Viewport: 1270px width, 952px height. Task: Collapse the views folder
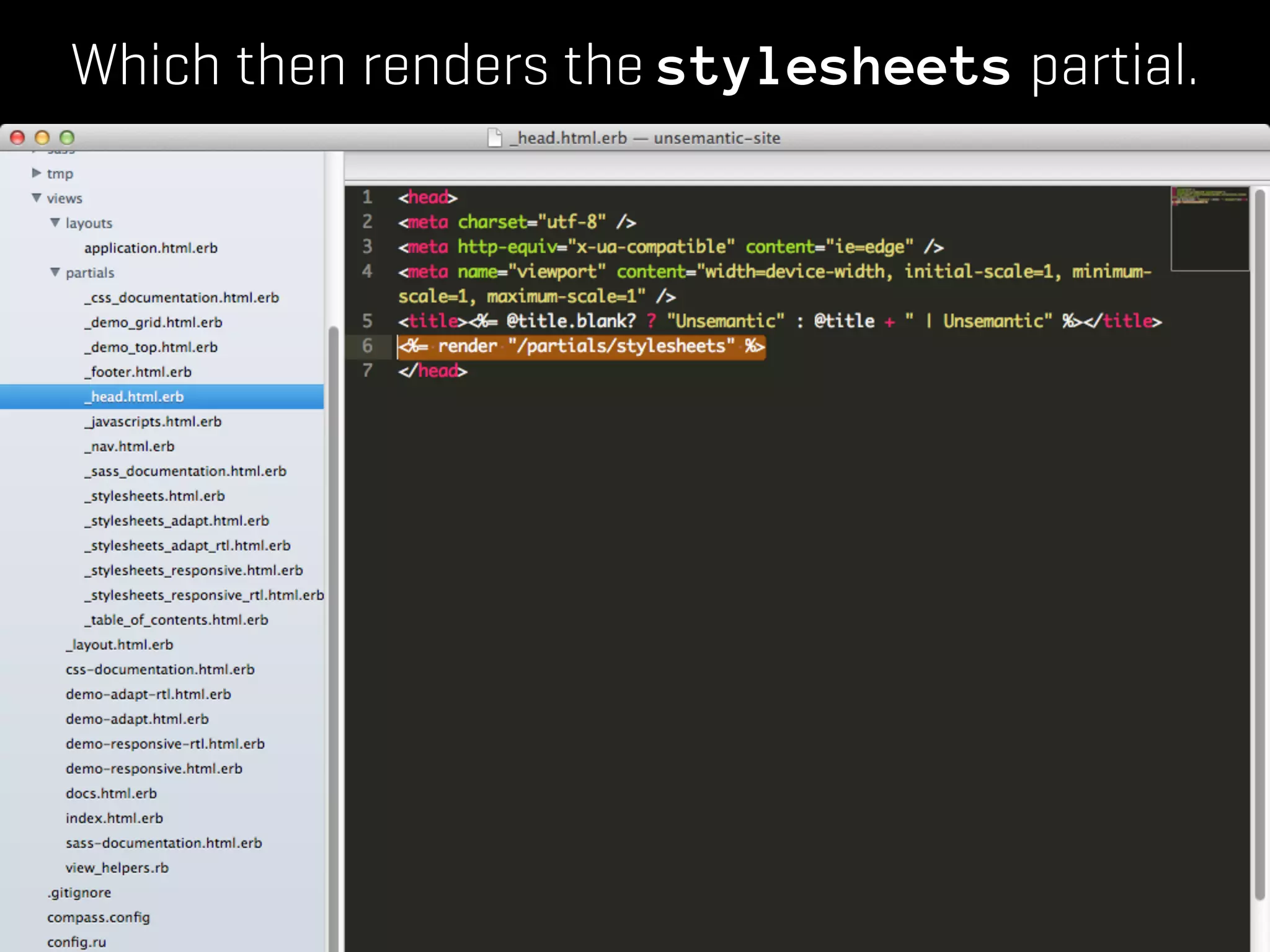point(37,198)
